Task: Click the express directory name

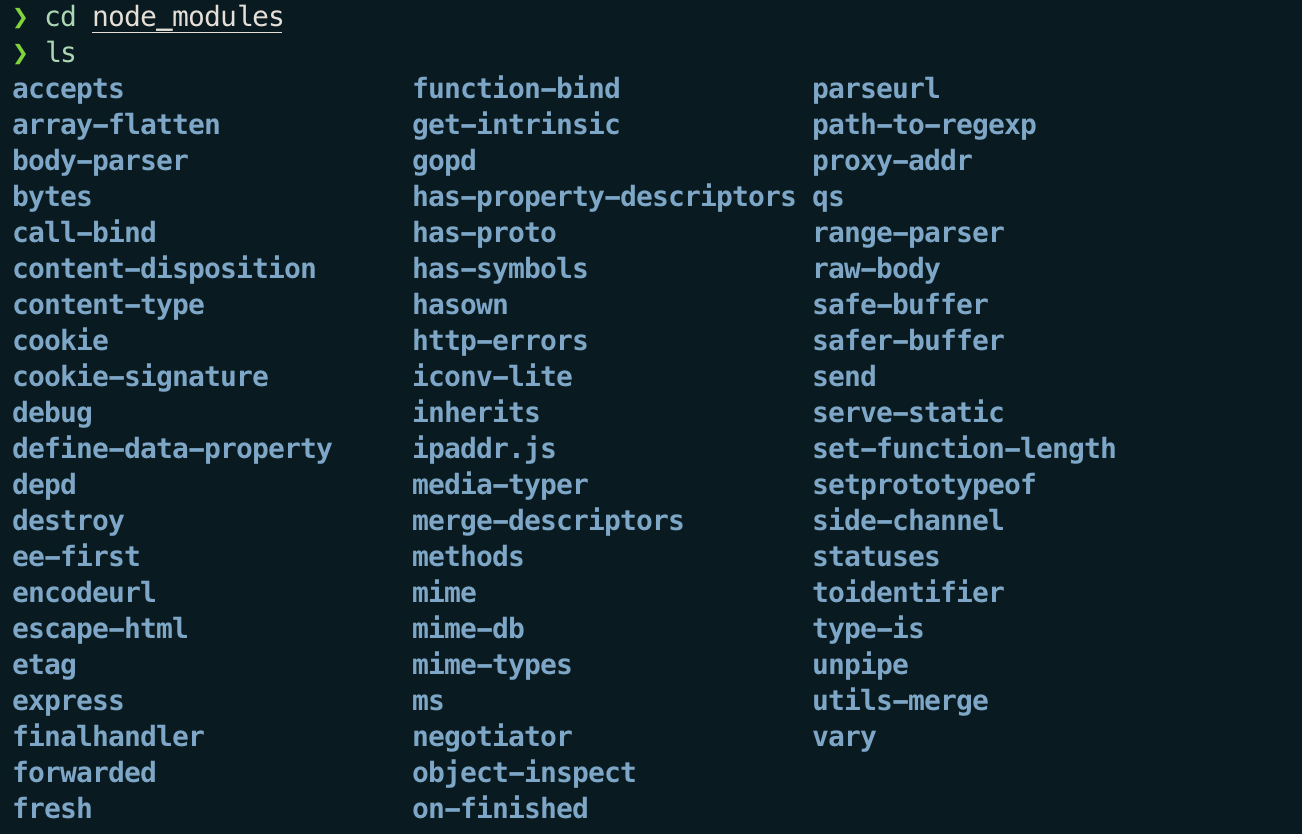Action: coord(68,701)
